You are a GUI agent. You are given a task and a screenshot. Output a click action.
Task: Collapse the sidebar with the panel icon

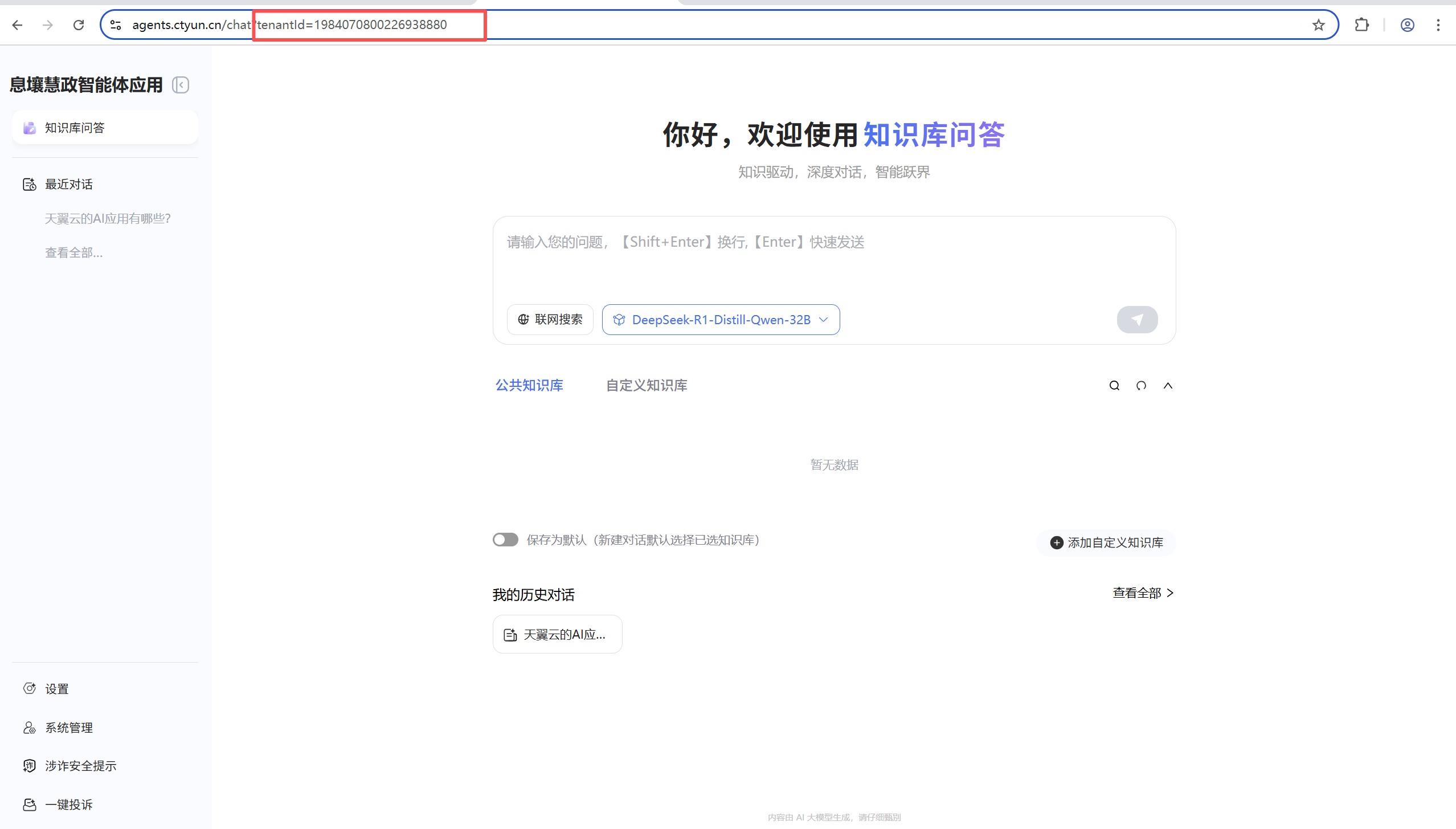click(x=181, y=85)
